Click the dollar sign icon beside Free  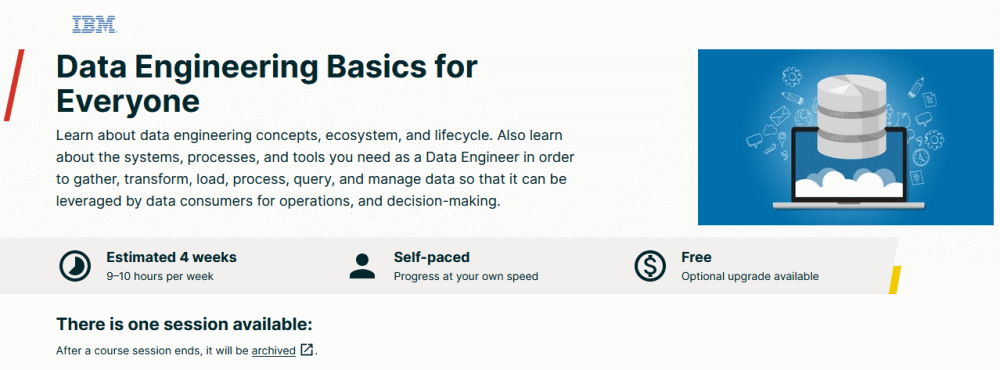(650, 266)
